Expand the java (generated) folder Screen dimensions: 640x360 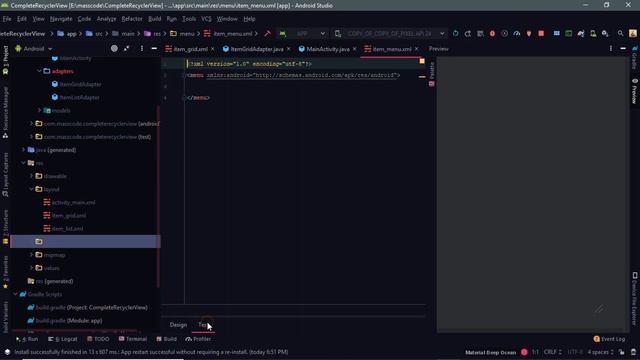click(23, 150)
